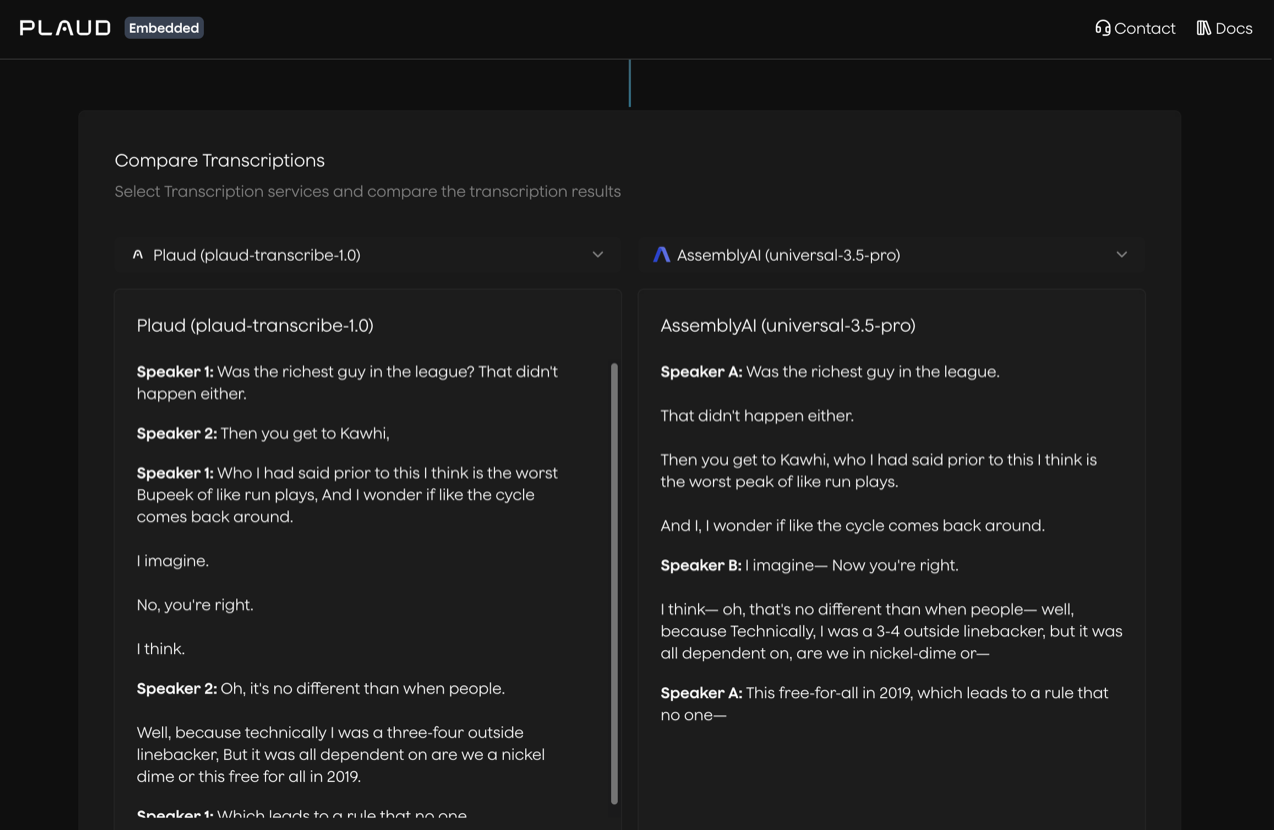Viewport: 1274px width, 830px height.
Task: Click 'Well, because technically I was a three-four' paragraph
Action: coord(341,755)
